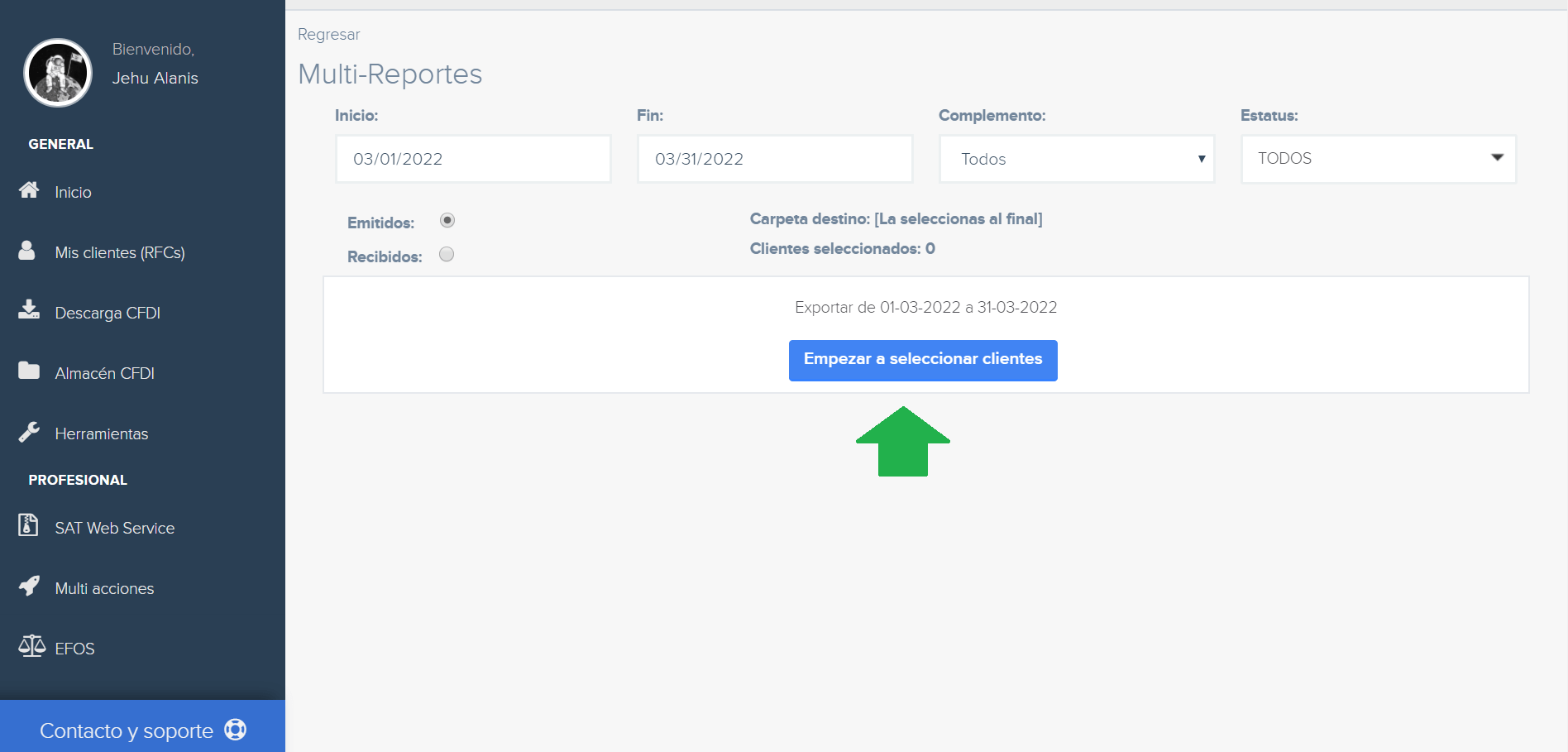1568x752 pixels.
Task: Open the PROFESIONAL section
Action: [78, 479]
